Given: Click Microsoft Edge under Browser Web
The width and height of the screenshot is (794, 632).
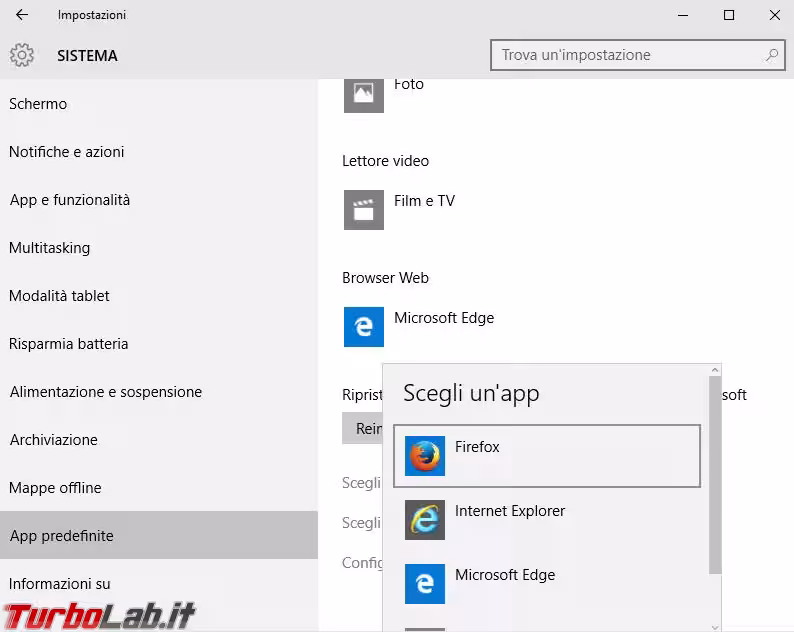Looking at the screenshot, I should [444, 318].
